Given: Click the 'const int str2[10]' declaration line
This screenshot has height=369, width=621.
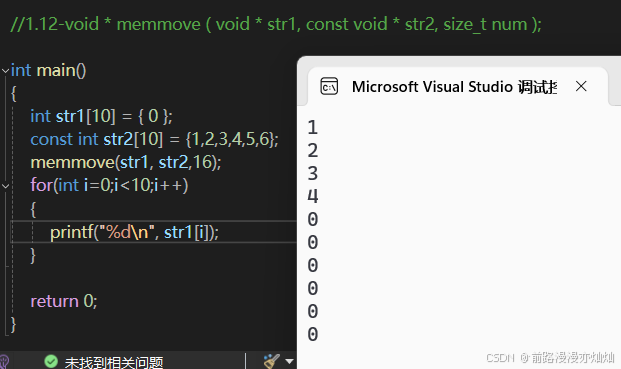Looking at the screenshot, I should point(154,139).
